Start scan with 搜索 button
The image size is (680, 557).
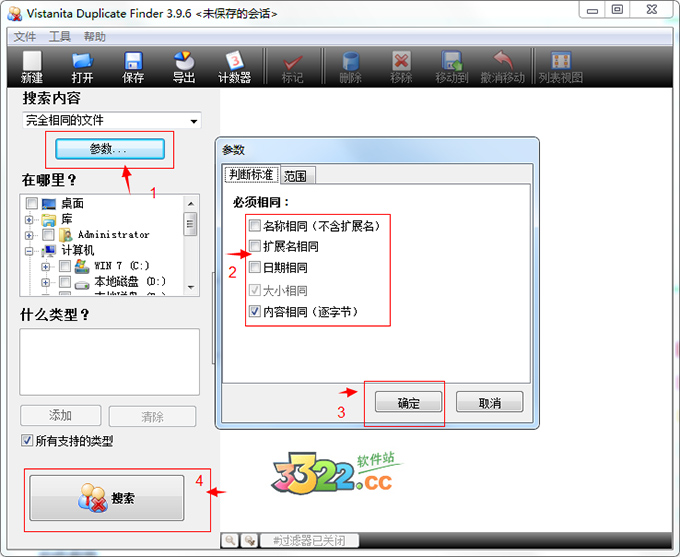click(x=107, y=498)
